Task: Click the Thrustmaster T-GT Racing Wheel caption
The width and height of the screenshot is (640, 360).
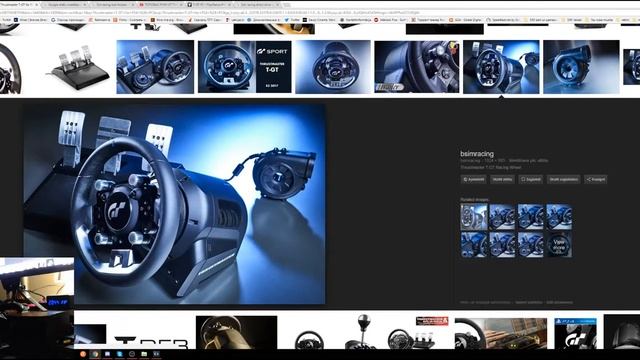Action: pyautogui.click(x=490, y=167)
